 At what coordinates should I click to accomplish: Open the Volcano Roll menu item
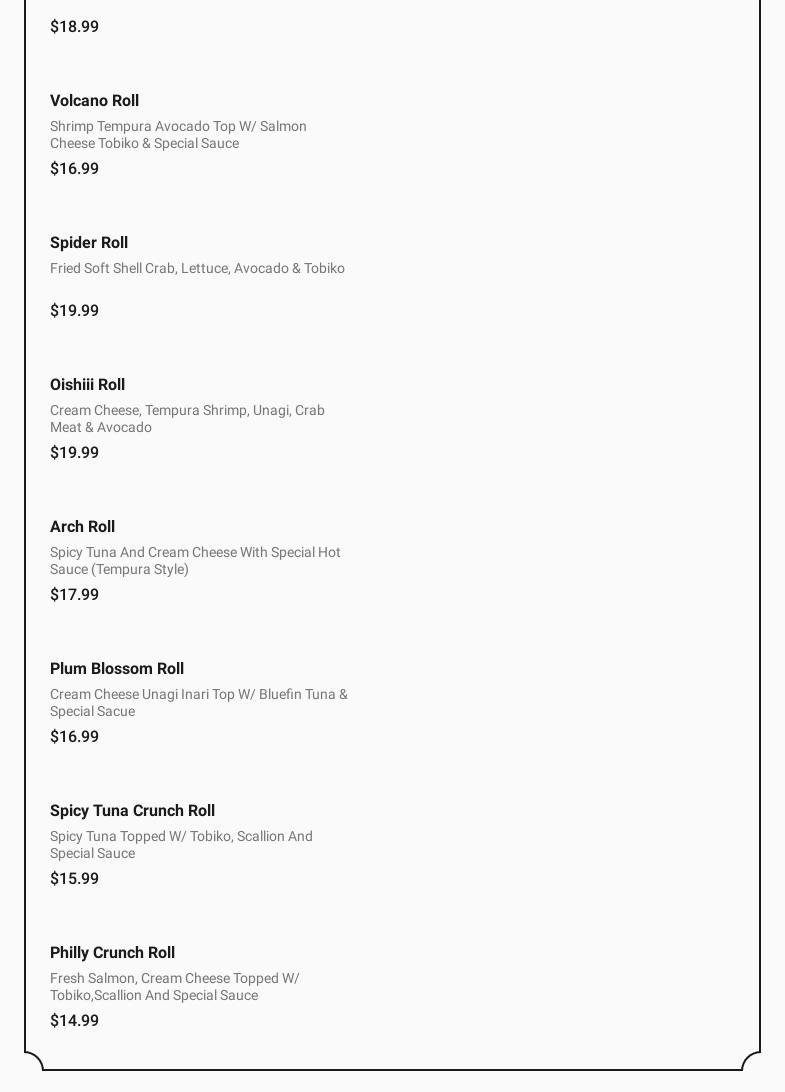(94, 101)
